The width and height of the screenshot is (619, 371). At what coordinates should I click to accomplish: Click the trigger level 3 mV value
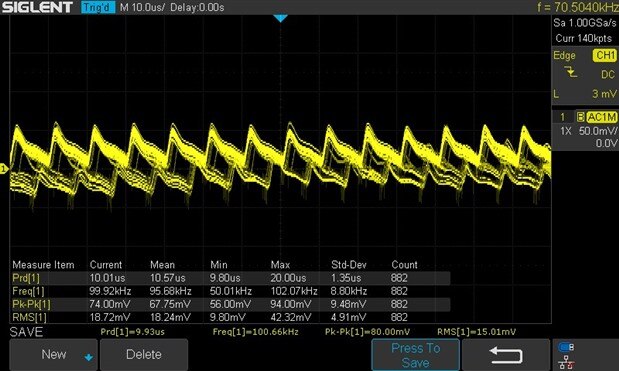(x=604, y=94)
